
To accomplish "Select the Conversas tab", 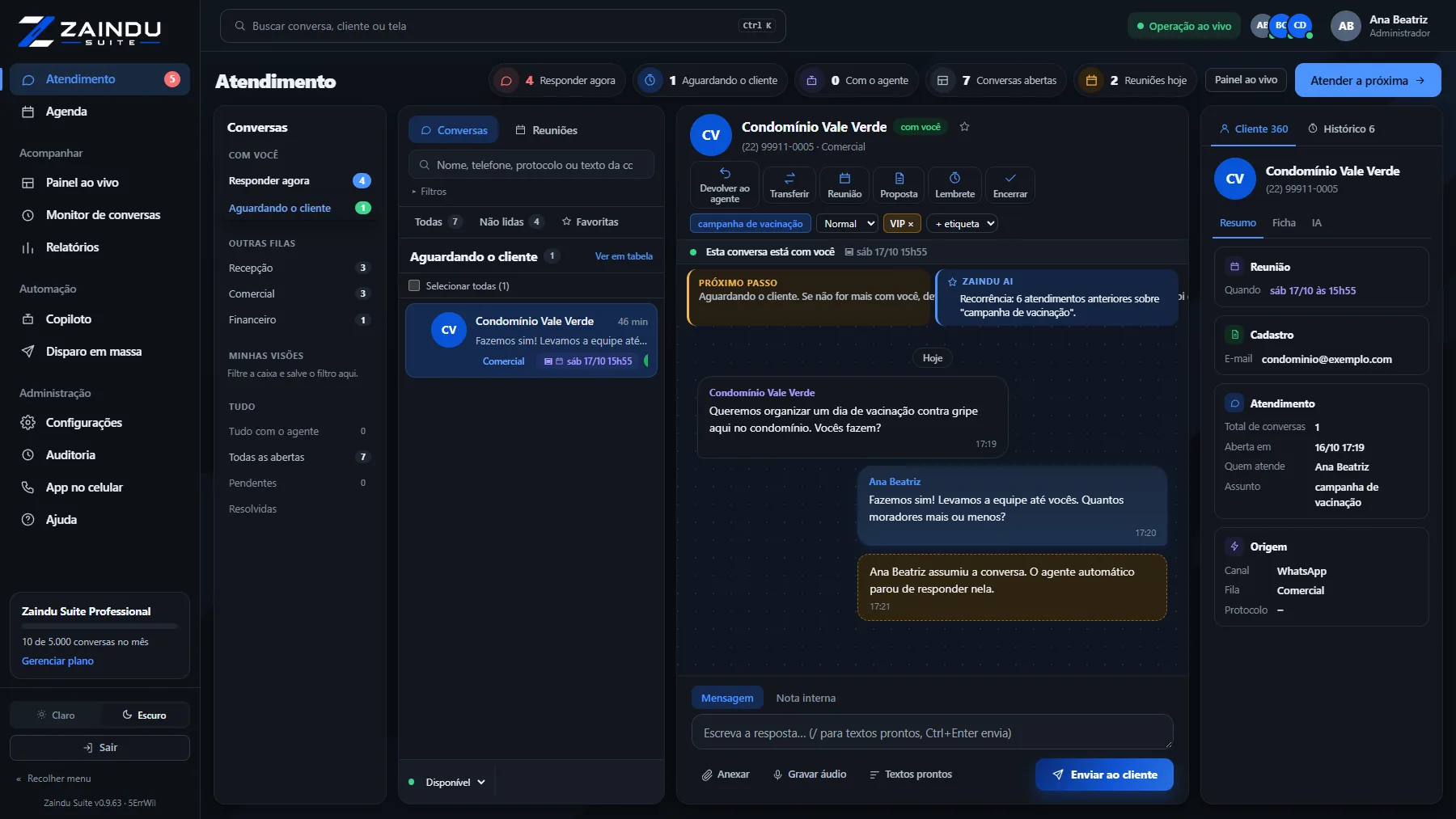I will [x=454, y=130].
